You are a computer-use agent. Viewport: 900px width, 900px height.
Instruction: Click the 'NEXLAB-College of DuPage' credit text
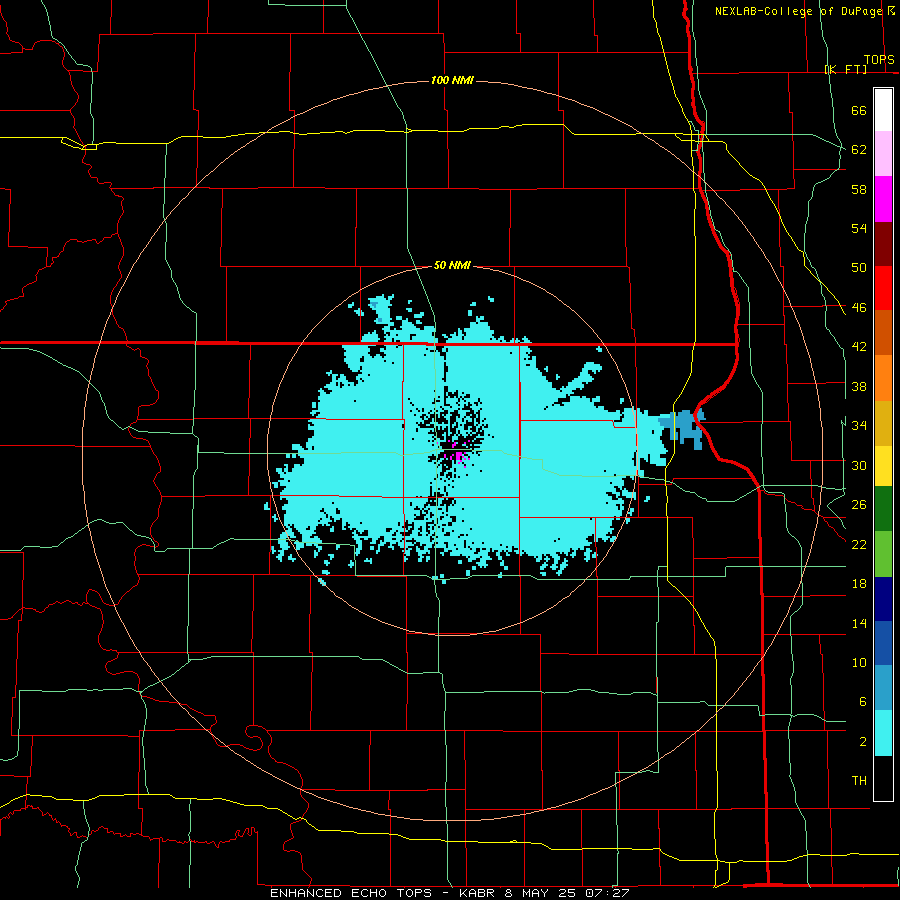pyautogui.click(x=798, y=11)
